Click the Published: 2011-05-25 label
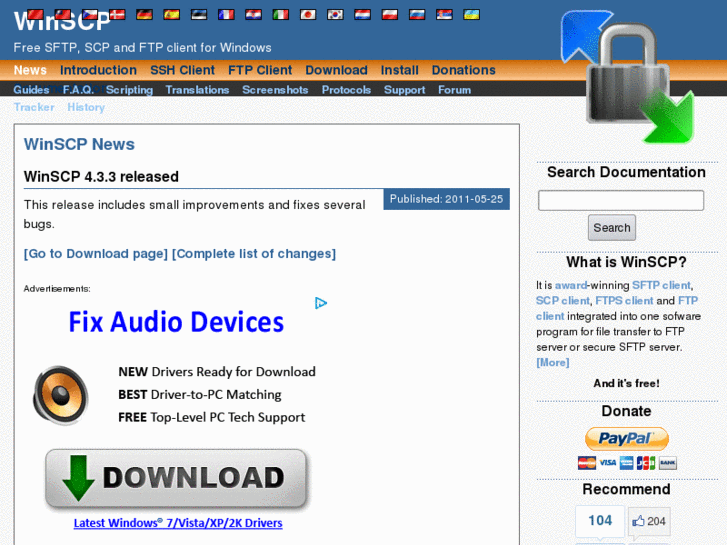The height and width of the screenshot is (545, 727). (446, 199)
